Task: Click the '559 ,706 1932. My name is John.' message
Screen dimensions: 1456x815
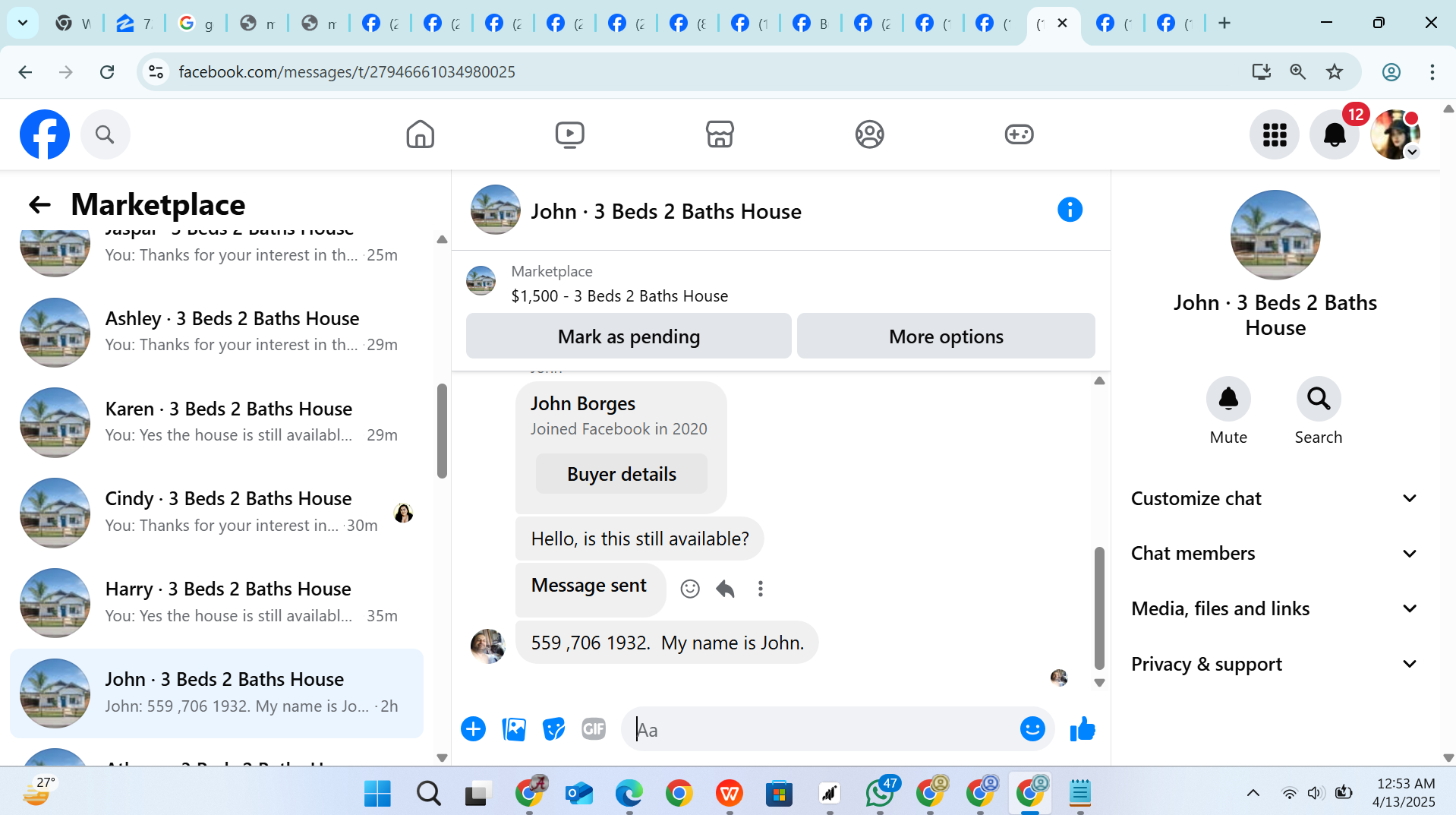Action: 667,643
